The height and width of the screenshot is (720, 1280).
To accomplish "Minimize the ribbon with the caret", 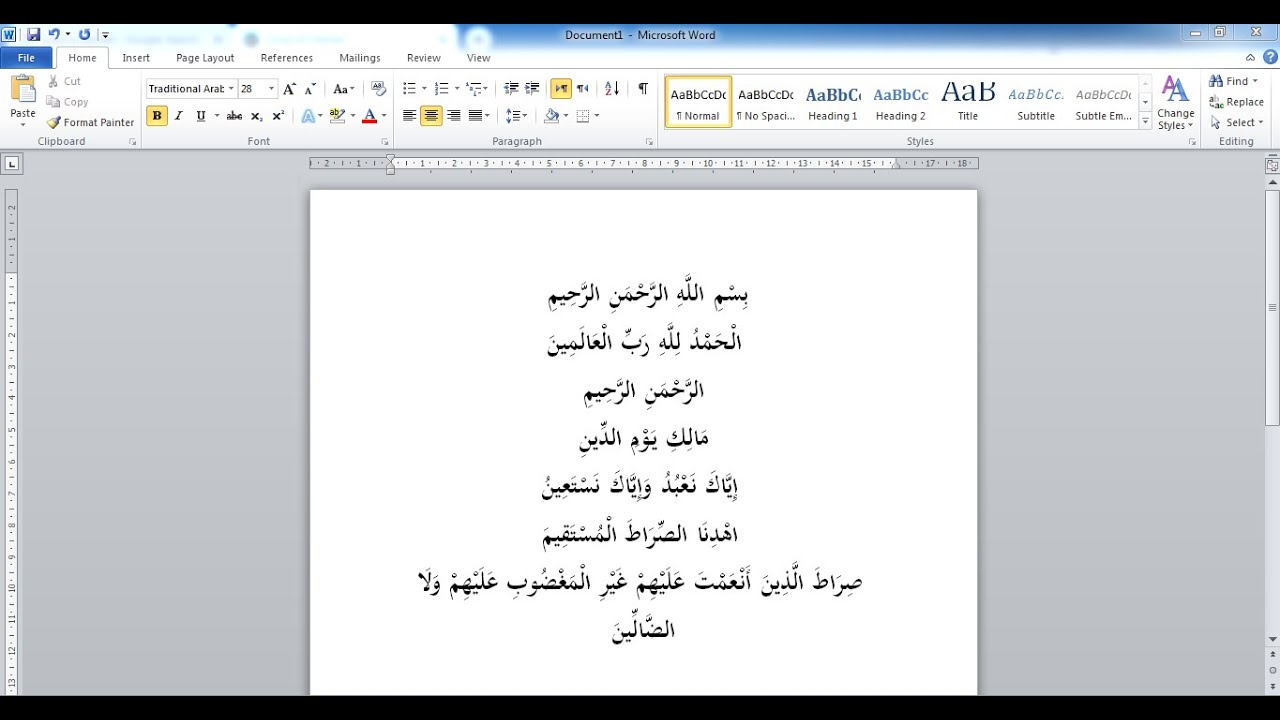I will (1250, 58).
